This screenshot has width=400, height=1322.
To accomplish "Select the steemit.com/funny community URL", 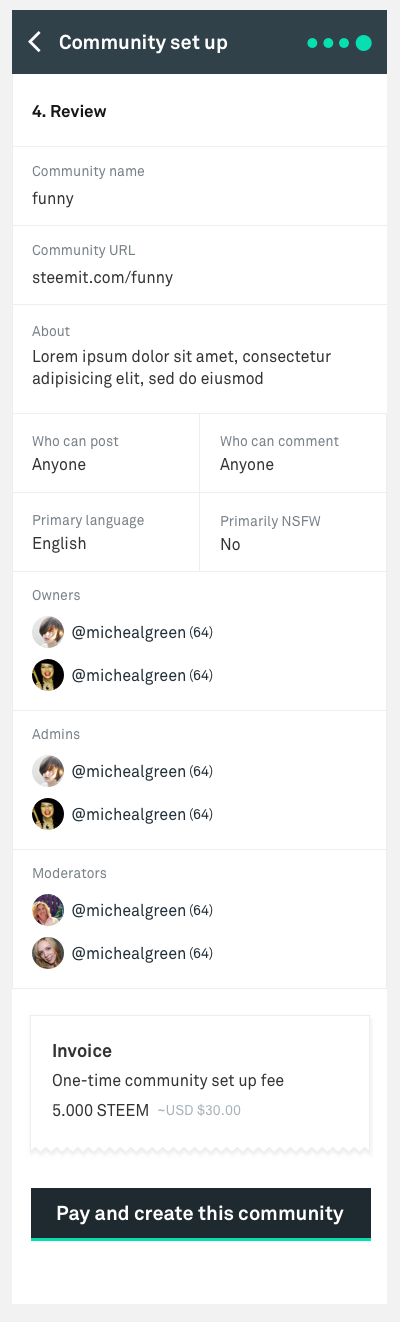I will click(x=102, y=278).
